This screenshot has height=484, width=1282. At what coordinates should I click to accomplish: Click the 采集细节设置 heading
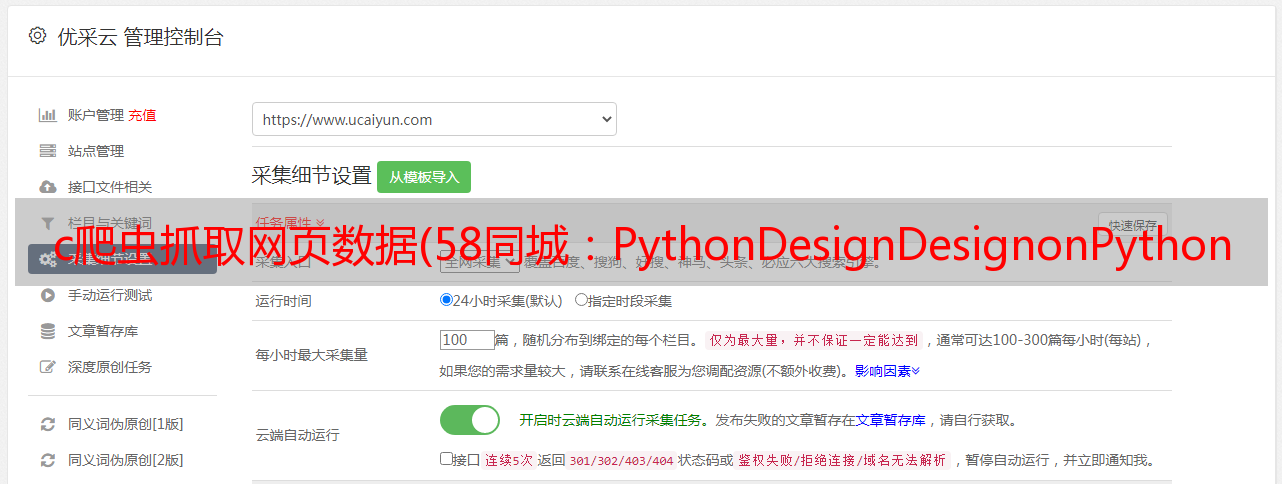pyautogui.click(x=312, y=176)
